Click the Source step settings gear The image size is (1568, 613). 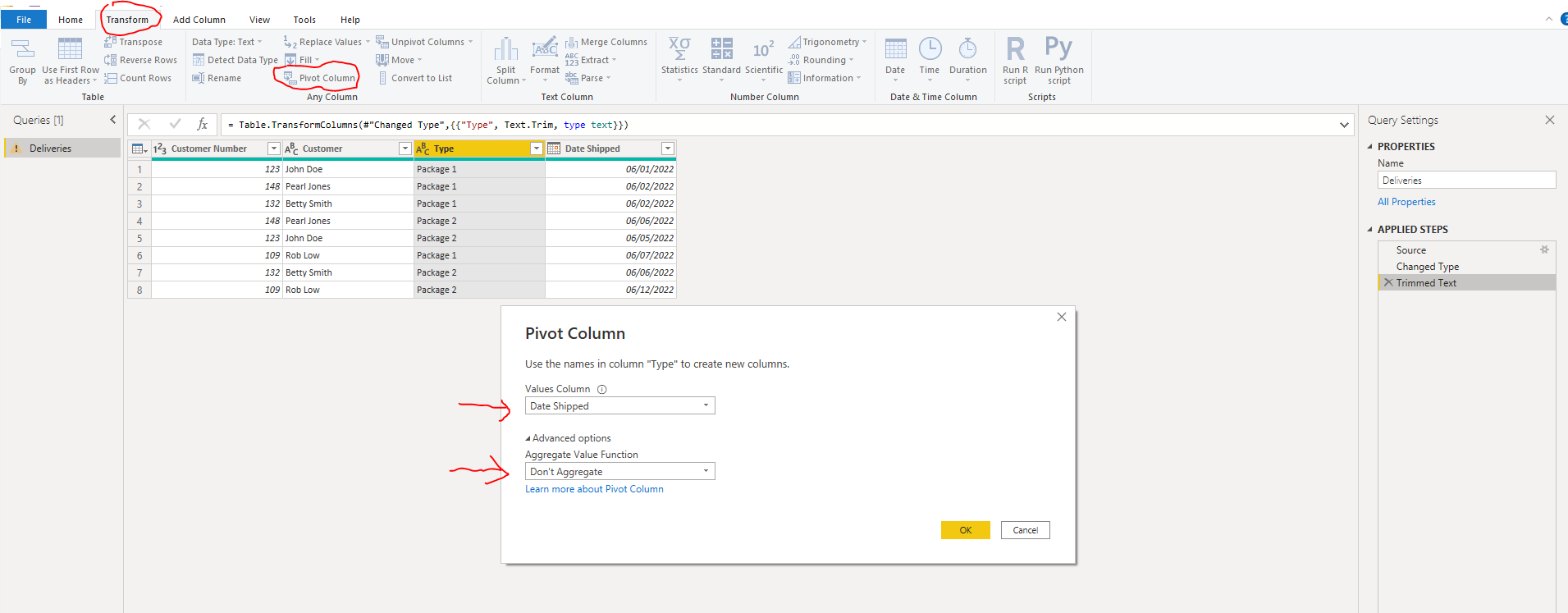pyautogui.click(x=1544, y=249)
